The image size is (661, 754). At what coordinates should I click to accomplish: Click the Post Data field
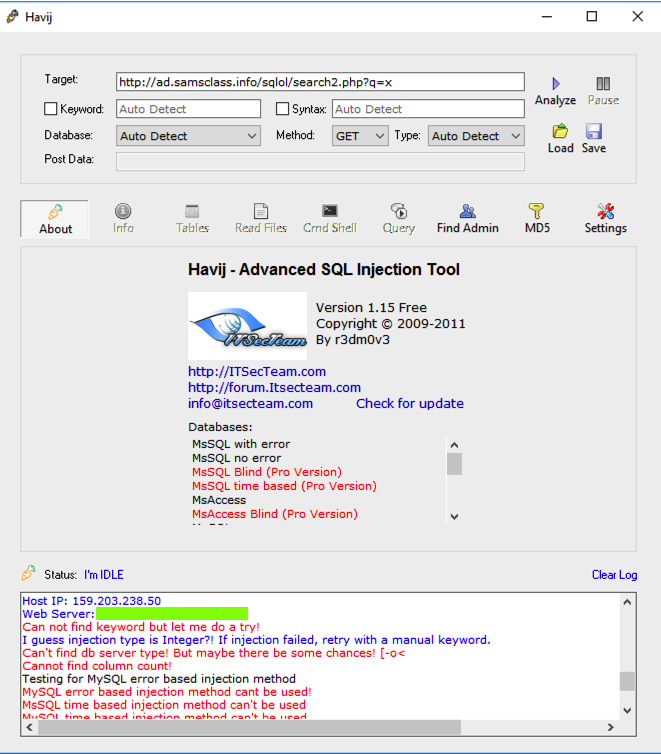(320, 162)
